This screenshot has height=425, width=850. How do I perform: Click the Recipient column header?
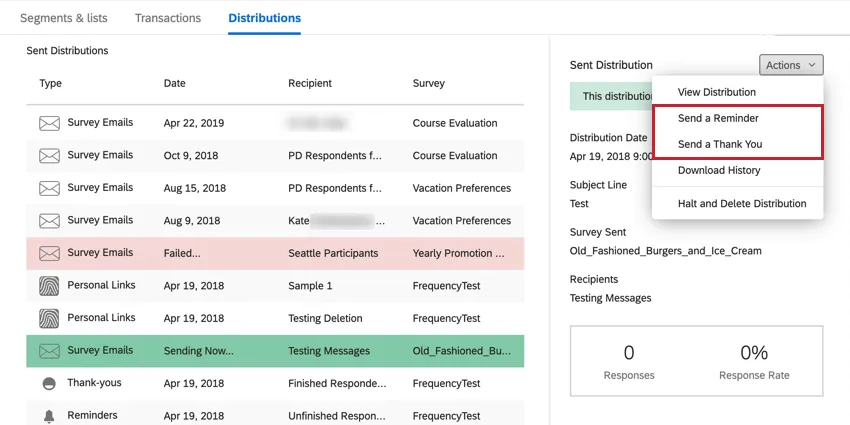point(310,83)
